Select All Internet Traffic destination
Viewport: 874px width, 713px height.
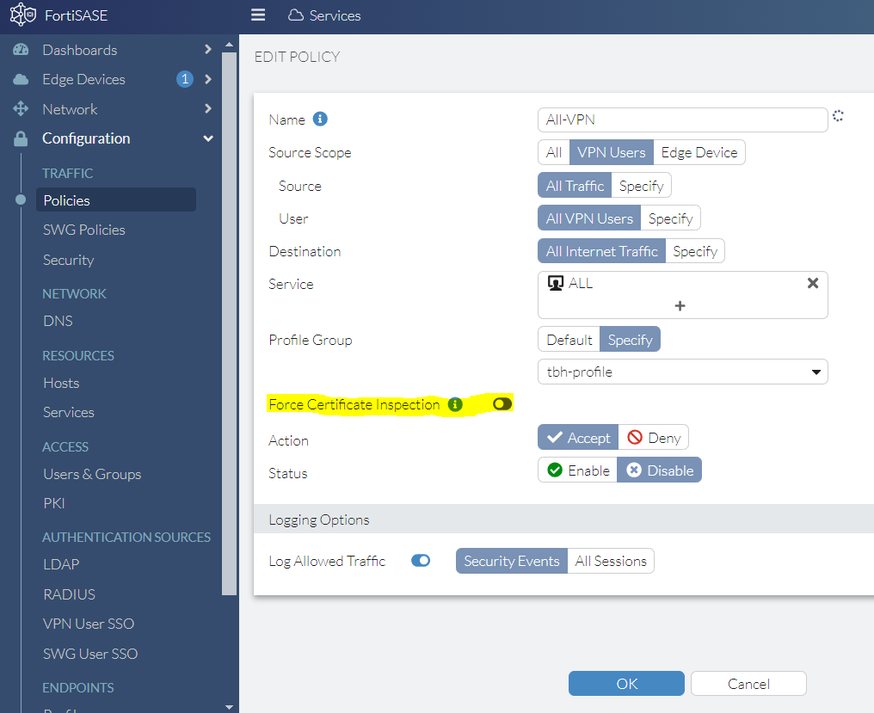click(x=601, y=251)
